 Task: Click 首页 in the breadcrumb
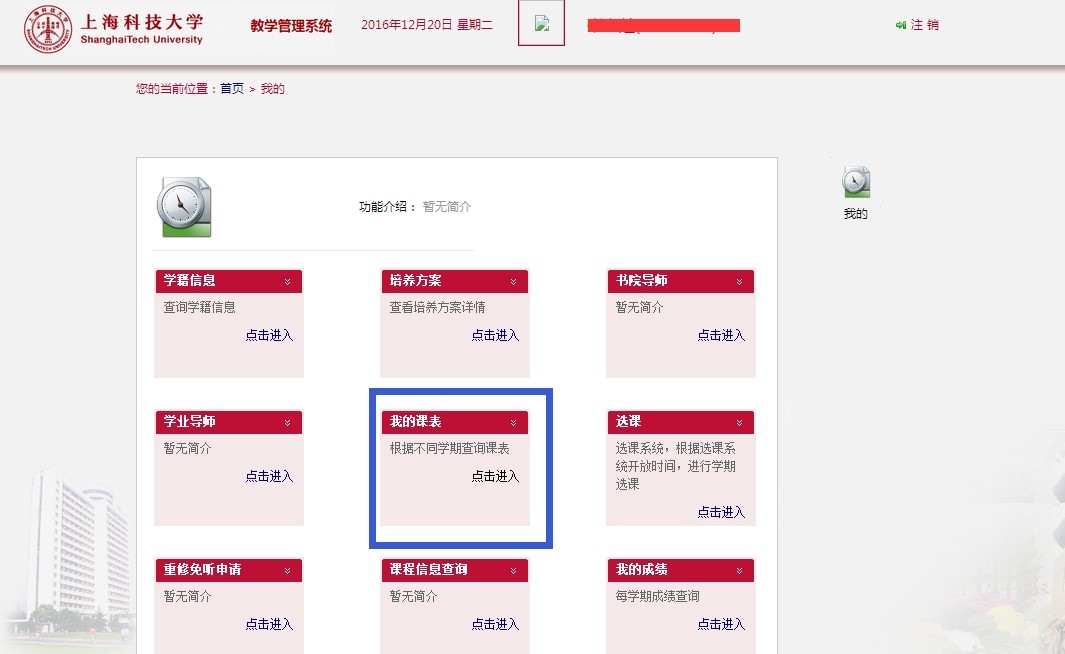point(232,89)
